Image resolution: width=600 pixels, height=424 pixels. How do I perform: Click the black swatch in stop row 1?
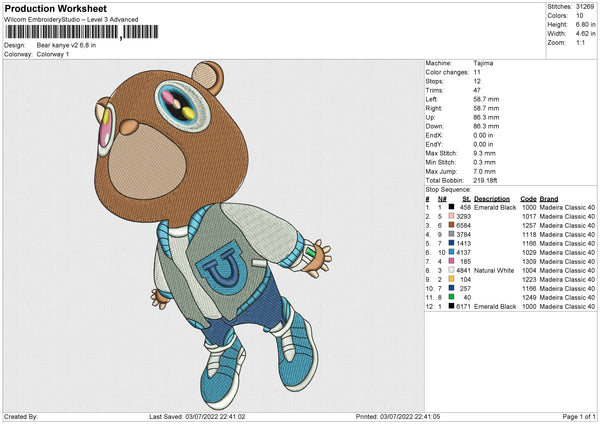[452, 207]
